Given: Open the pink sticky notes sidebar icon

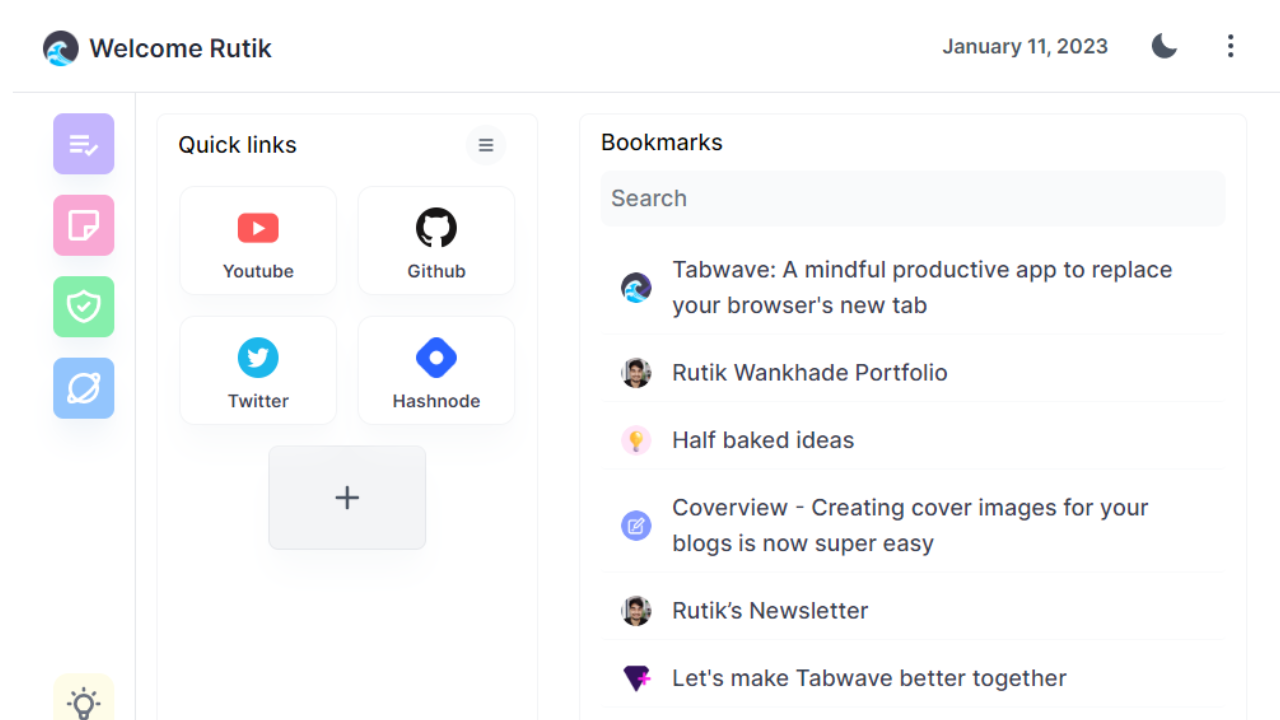Looking at the screenshot, I should tap(84, 226).
